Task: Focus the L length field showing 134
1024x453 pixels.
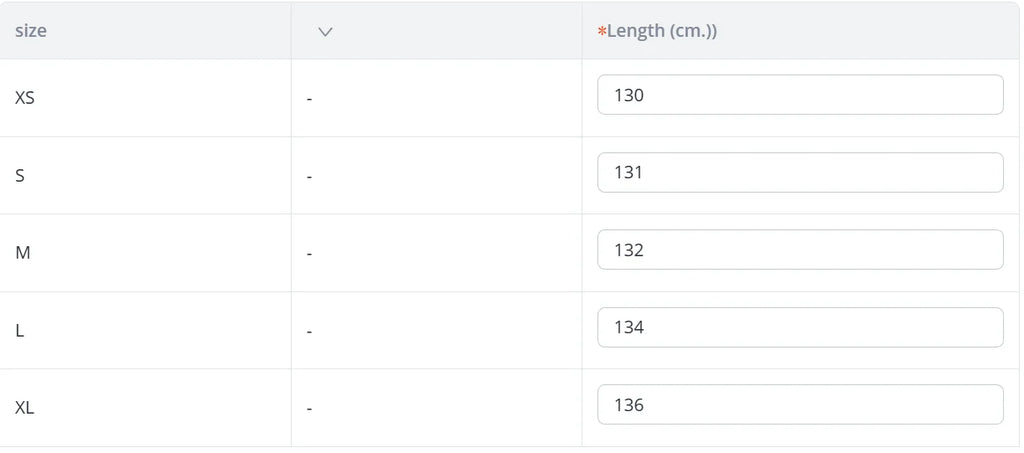Action: 800,327
